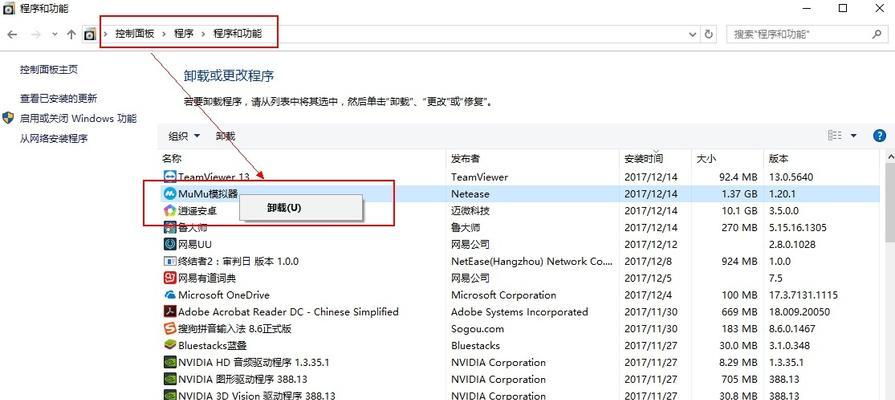This screenshot has height=400, width=895.
Task: Select the 924 MB size cell
Action: [x=740, y=261]
